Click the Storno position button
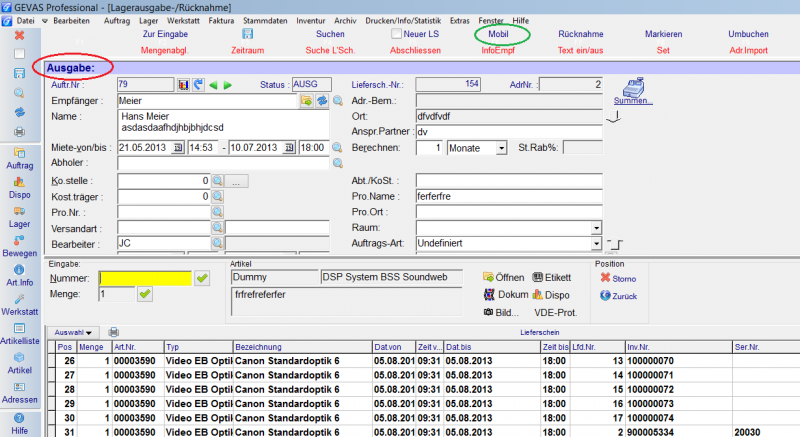 [x=618, y=278]
